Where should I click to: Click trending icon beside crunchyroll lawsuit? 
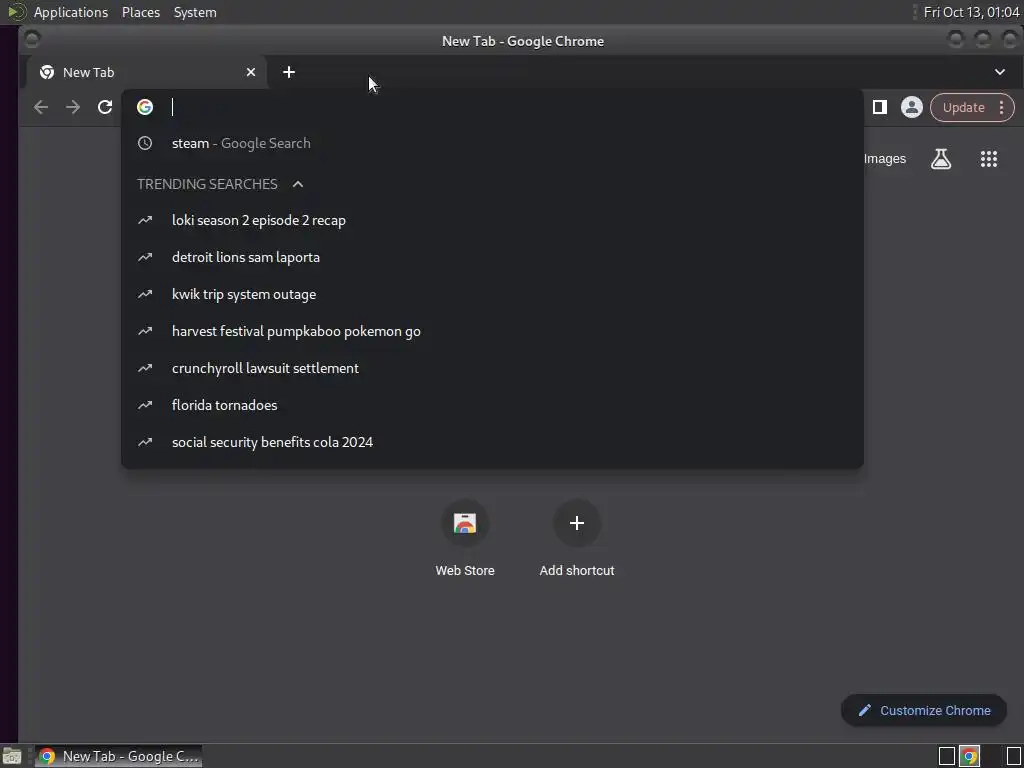click(145, 368)
